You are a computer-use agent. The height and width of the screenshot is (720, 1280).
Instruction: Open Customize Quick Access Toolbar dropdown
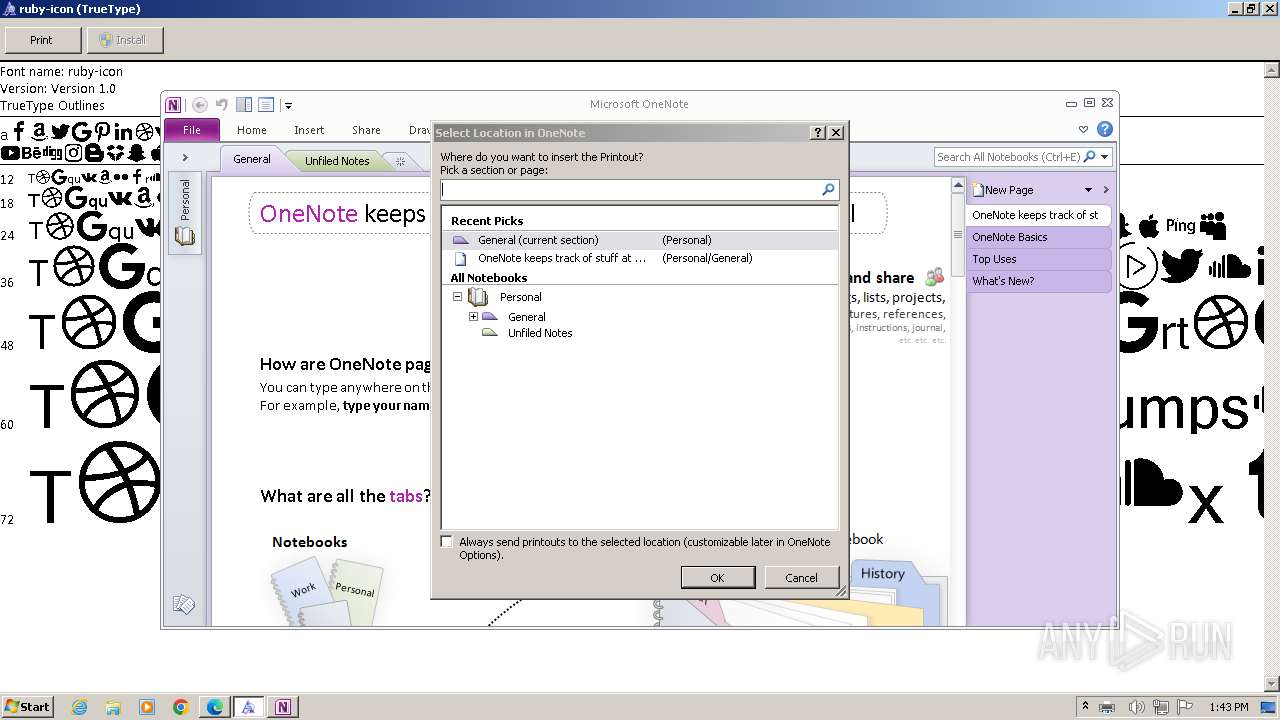point(288,105)
